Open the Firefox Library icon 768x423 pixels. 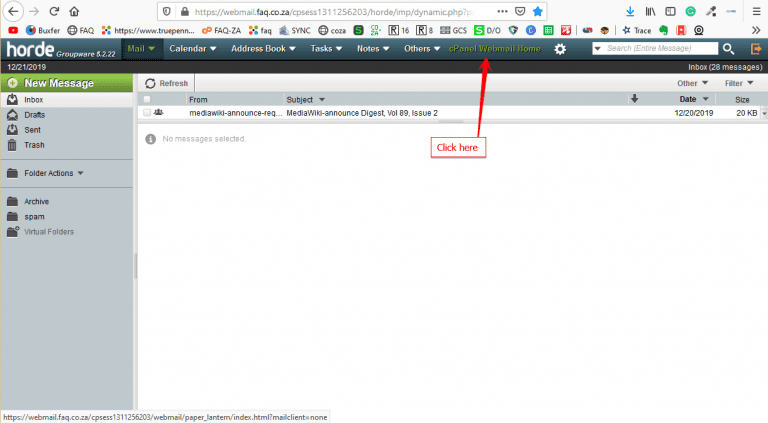click(x=650, y=11)
